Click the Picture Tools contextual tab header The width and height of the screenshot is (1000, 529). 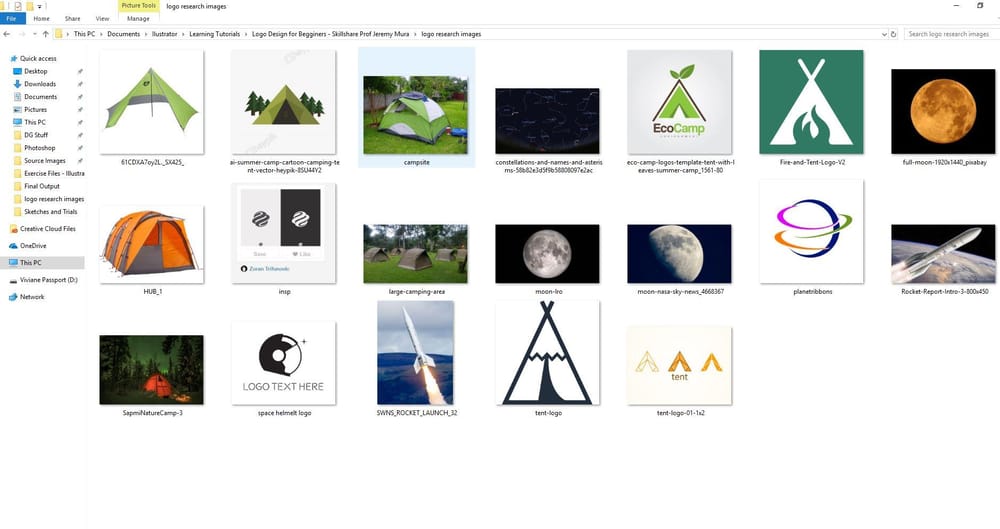pos(138,6)
